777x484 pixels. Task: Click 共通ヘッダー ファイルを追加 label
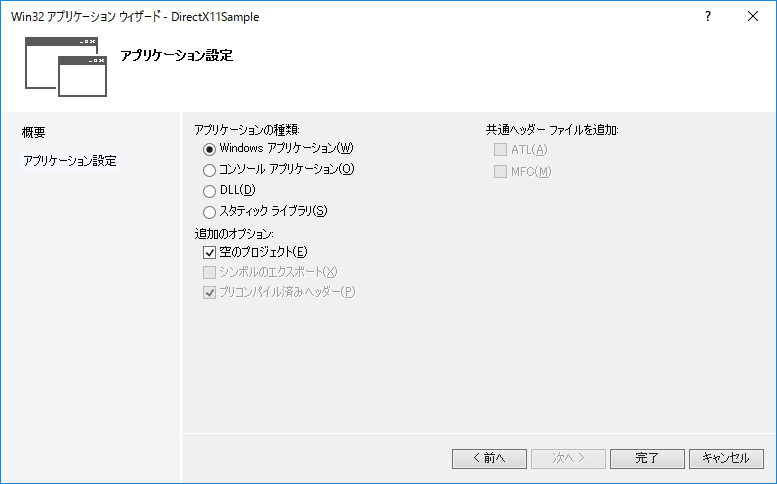(x=552, y=130)
